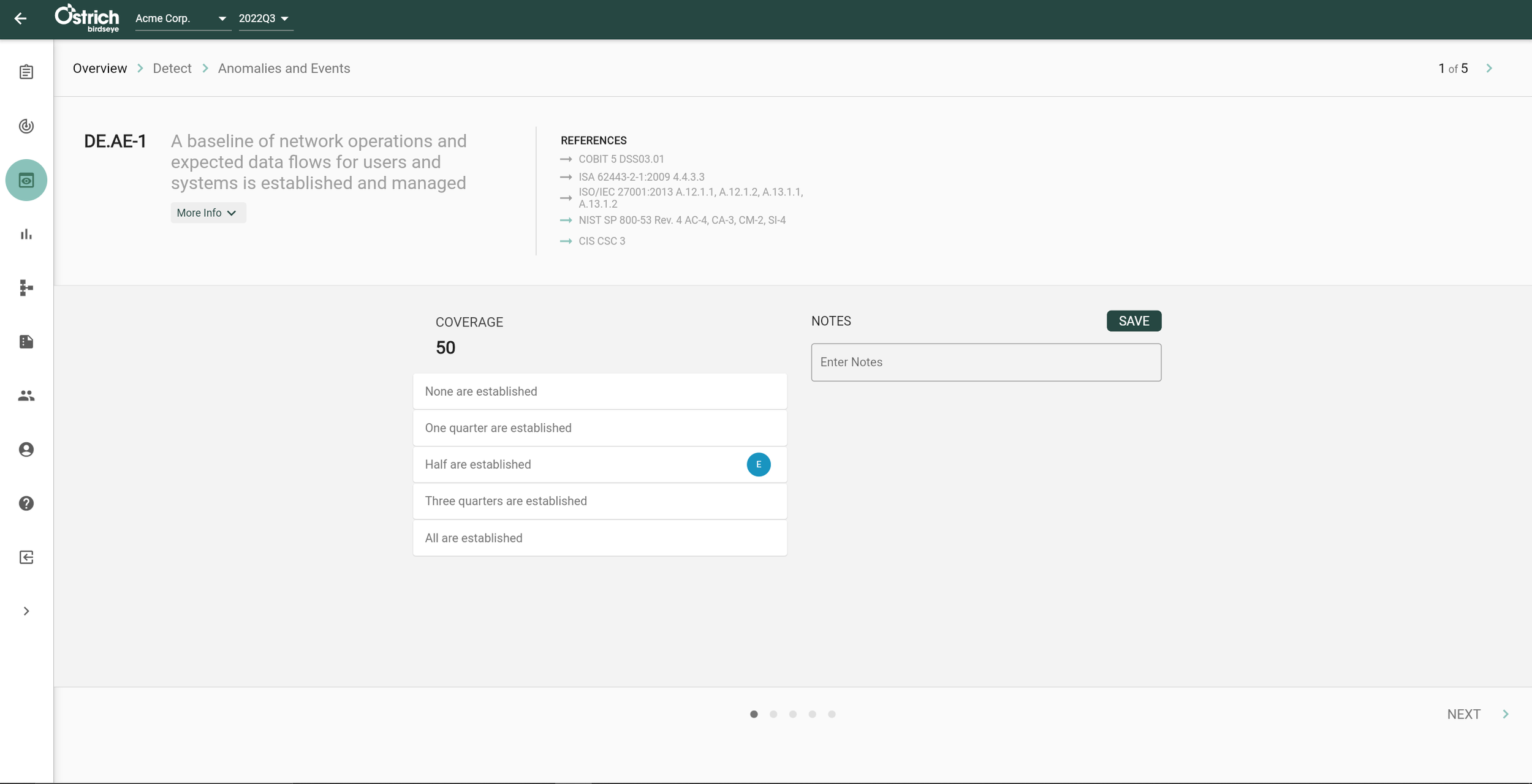This screenshot has width=1532, height=784.
Task: Open the clipboard assessment sidebar icon
Action: (26, 72)
